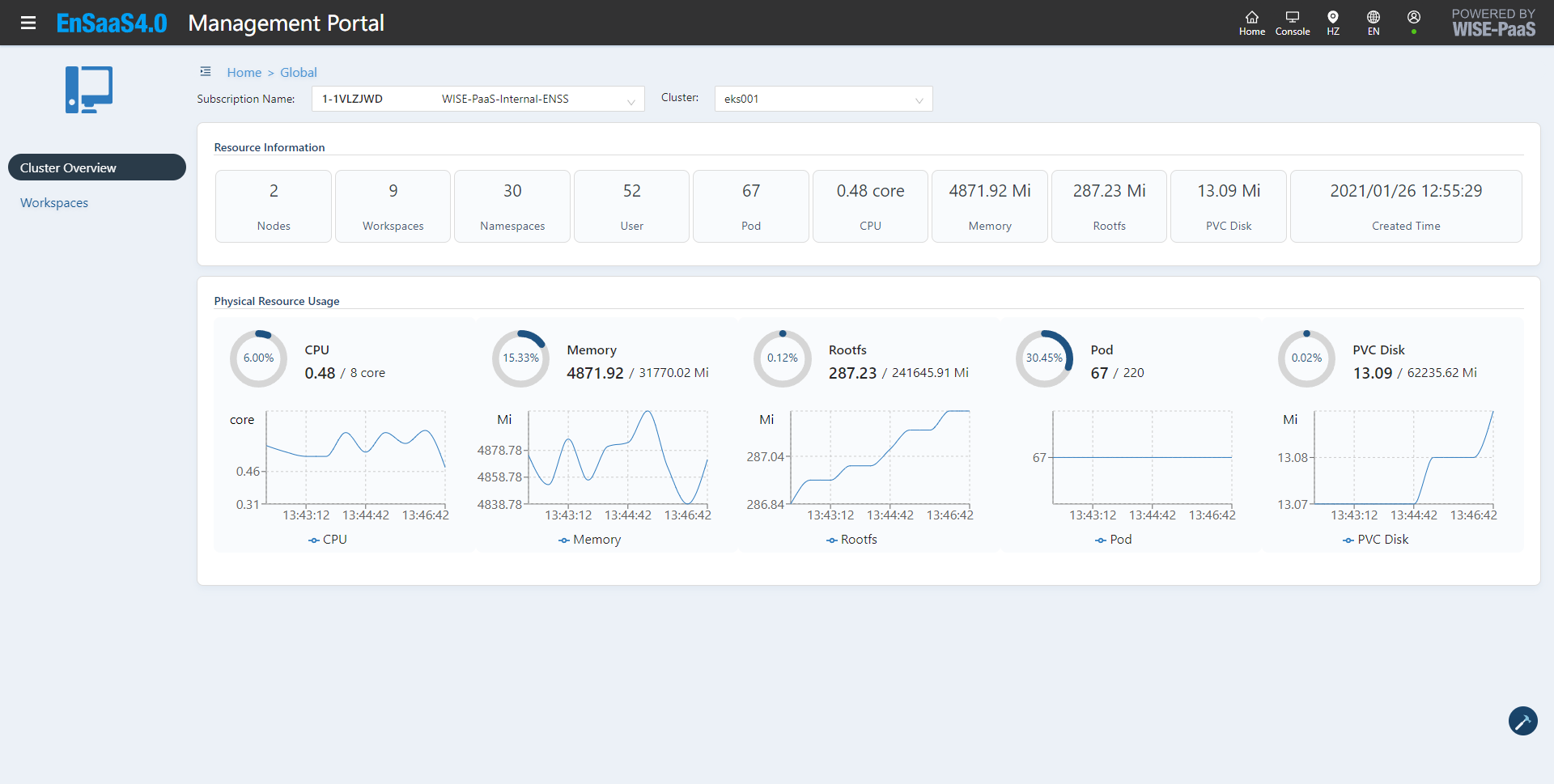Screen dimensions: 1554x784
Task: Click the WISE-PaaS logo
Action: pos(1493,23)
